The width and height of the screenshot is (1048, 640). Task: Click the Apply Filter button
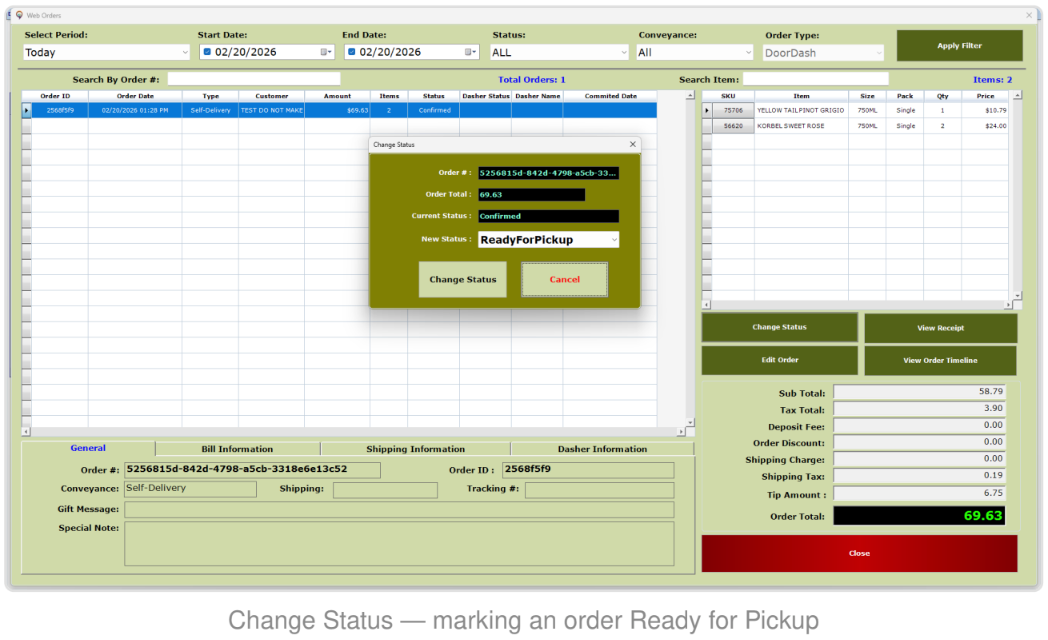click(x=959, y=45)
